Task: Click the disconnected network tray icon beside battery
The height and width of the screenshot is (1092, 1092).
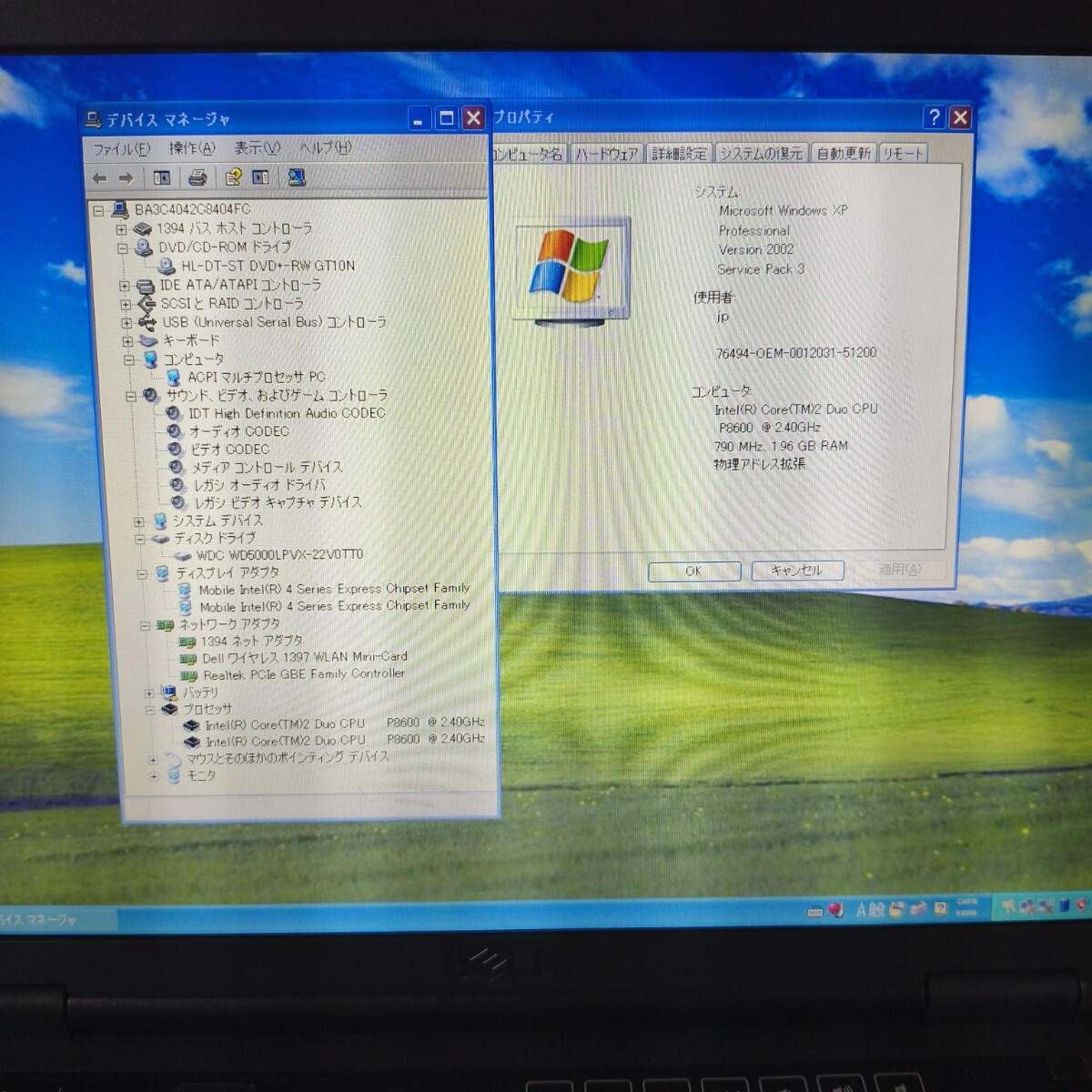Action: [x=1046, y=905]
